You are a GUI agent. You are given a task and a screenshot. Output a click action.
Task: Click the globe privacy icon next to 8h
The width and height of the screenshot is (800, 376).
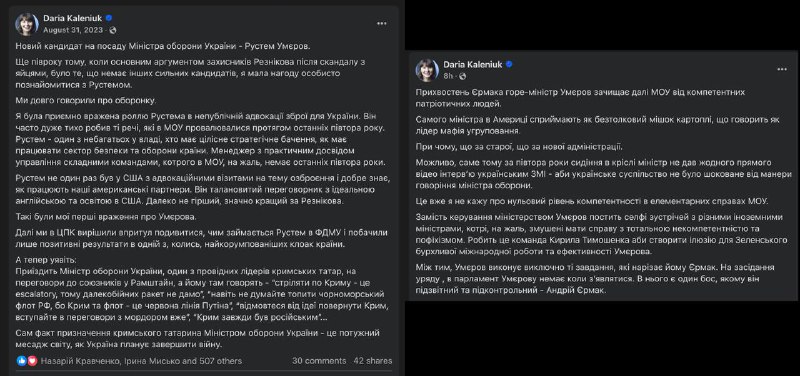463,76
